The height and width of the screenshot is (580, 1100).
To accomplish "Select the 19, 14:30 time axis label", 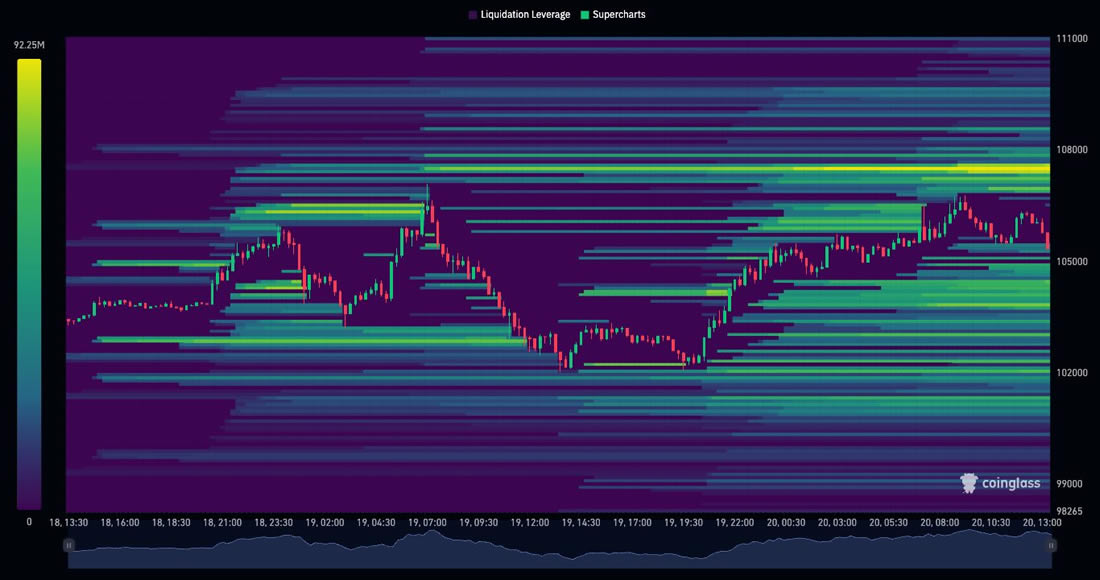I will pos(581,522).
